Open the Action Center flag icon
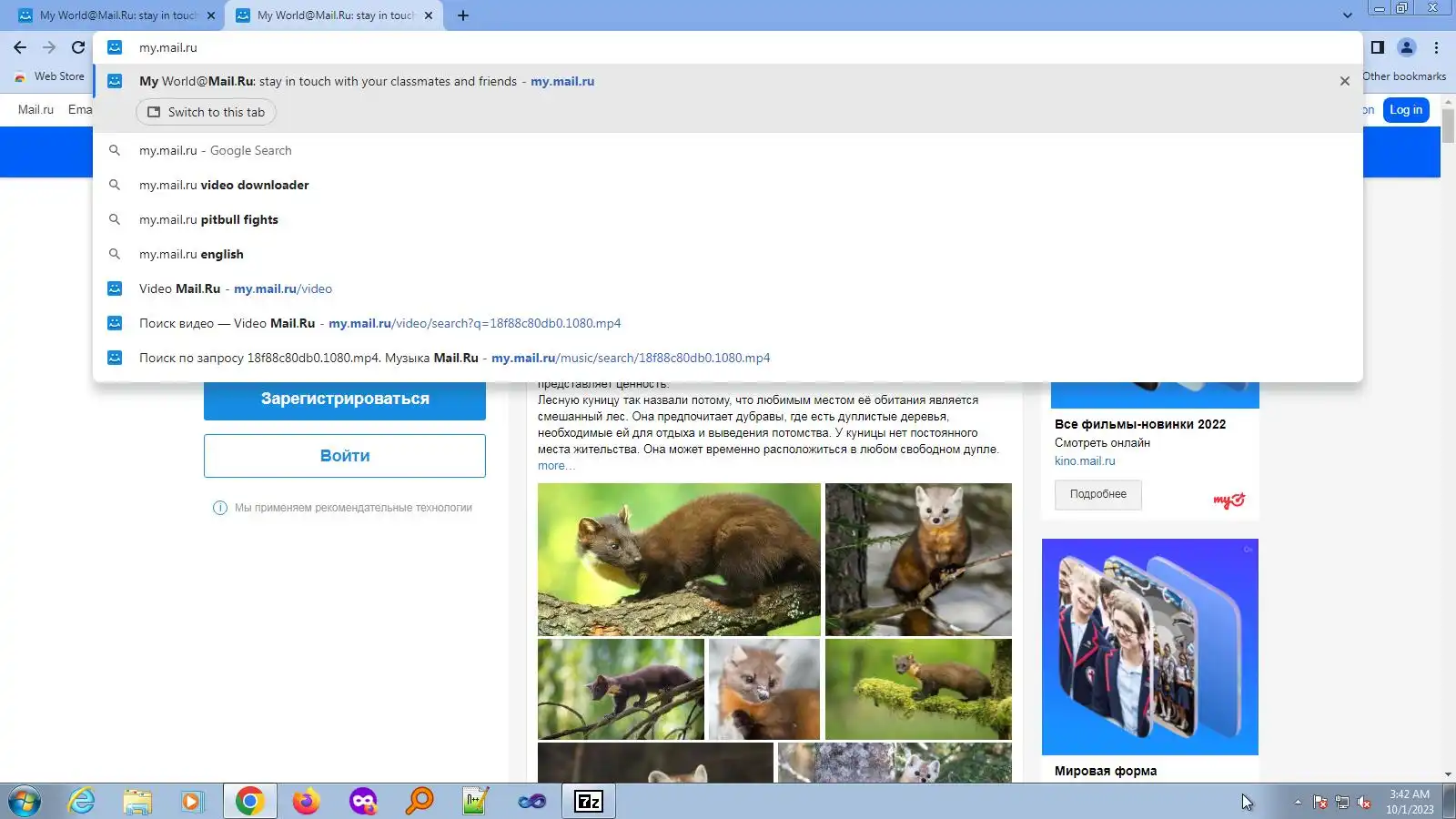 coord(1320,802)
